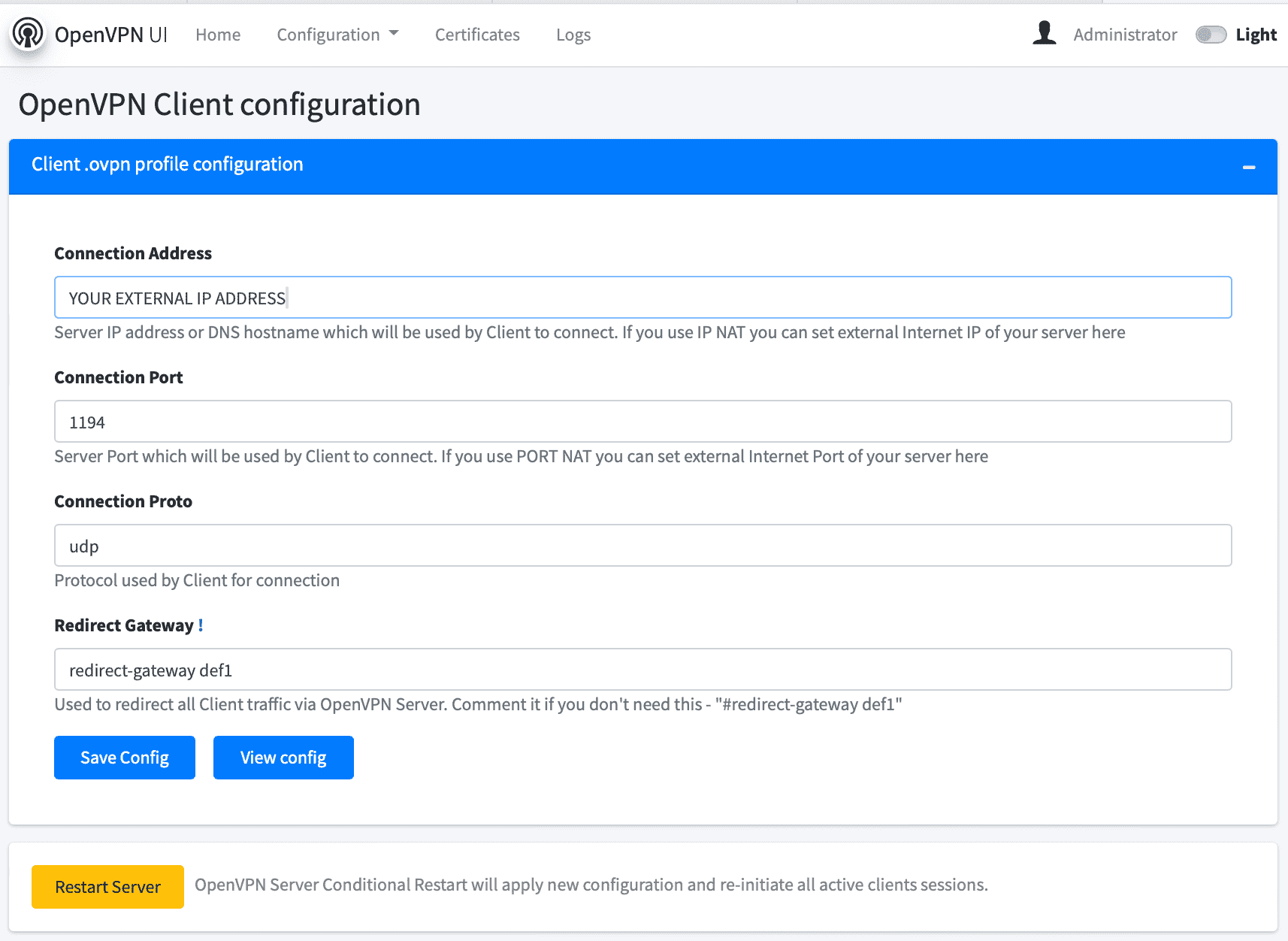Click the View config button
The width and height of the screenshot is (1288, 941).
[x=283, y=758]
